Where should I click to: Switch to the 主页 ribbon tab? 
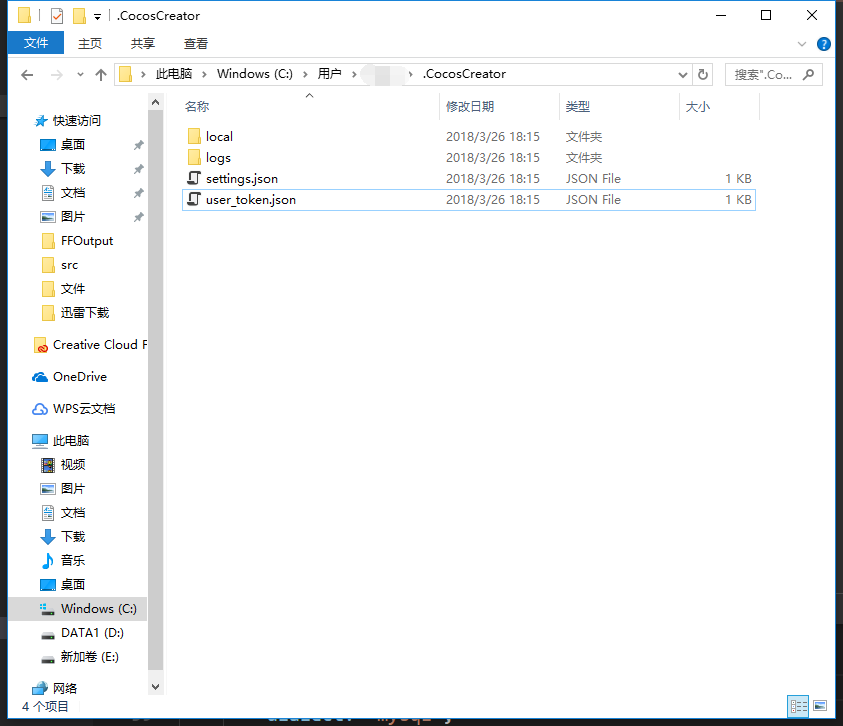point(90,44)
